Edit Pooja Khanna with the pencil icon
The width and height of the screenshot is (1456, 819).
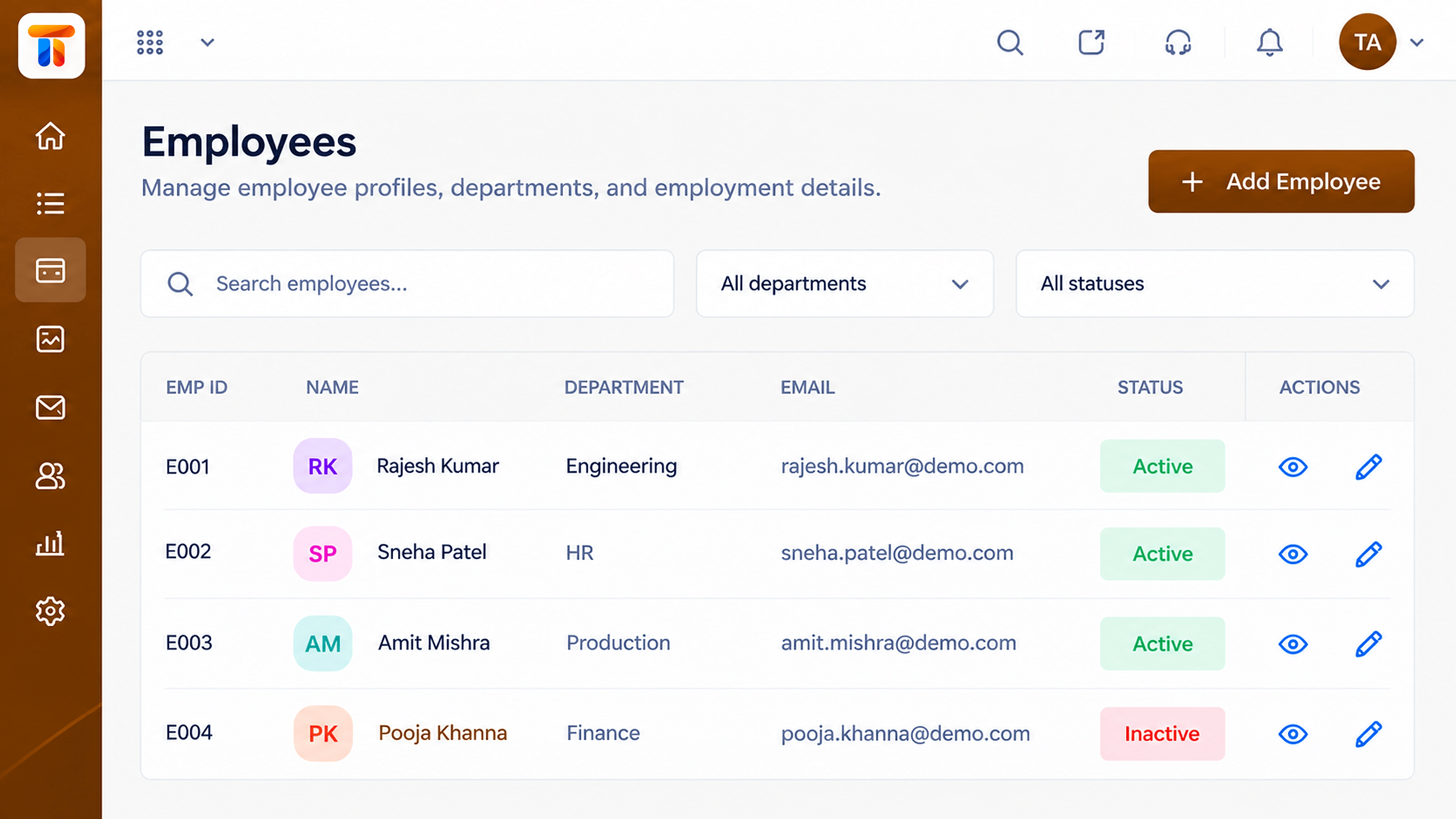[1368, 734]
